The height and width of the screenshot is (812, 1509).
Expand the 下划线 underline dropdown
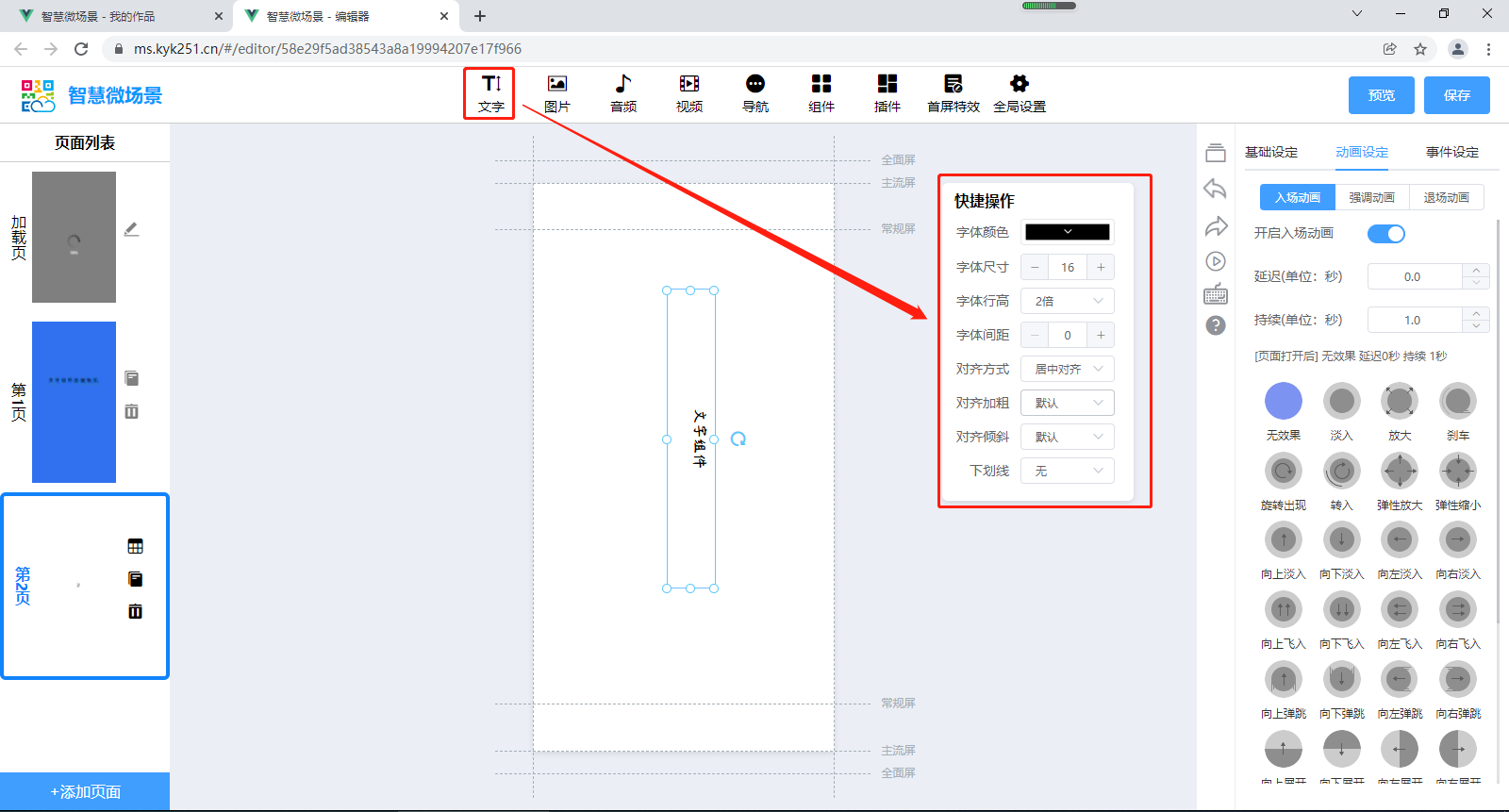[1067, 471]
